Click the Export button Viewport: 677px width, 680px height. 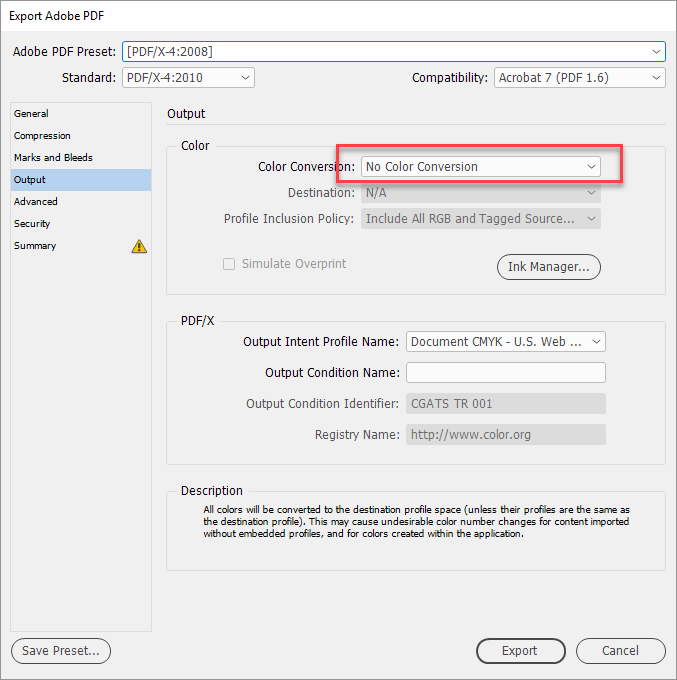[x=520, y=651]
